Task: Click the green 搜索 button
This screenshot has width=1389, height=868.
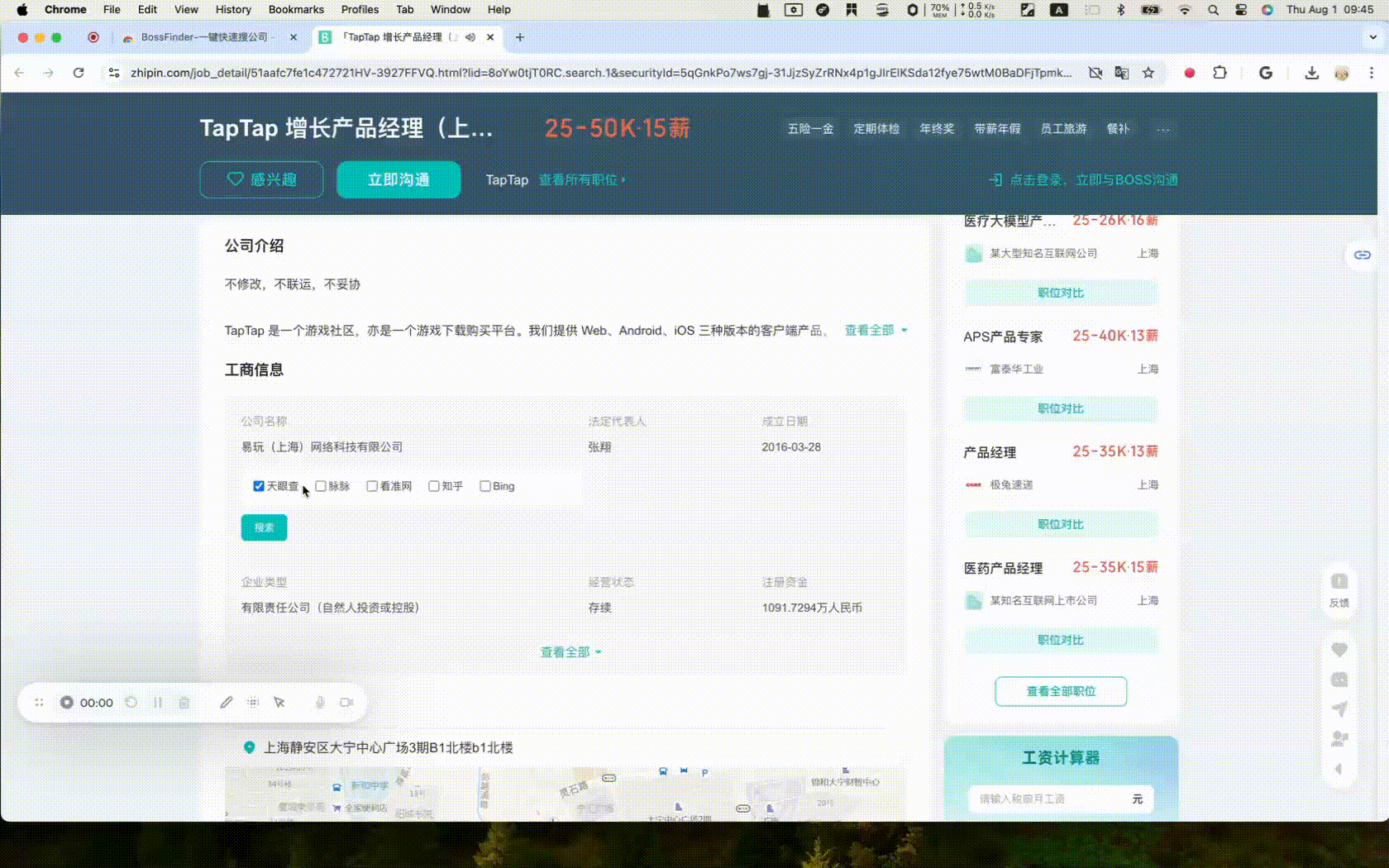Action: 264,527
